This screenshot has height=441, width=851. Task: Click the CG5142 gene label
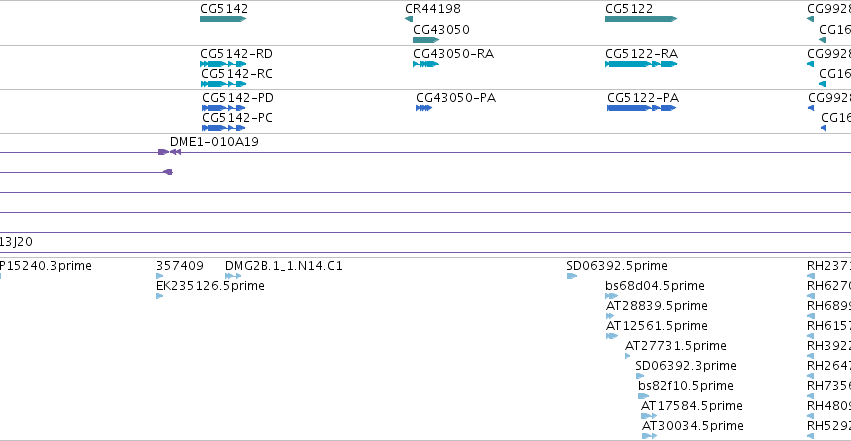[x=224, y=9]
